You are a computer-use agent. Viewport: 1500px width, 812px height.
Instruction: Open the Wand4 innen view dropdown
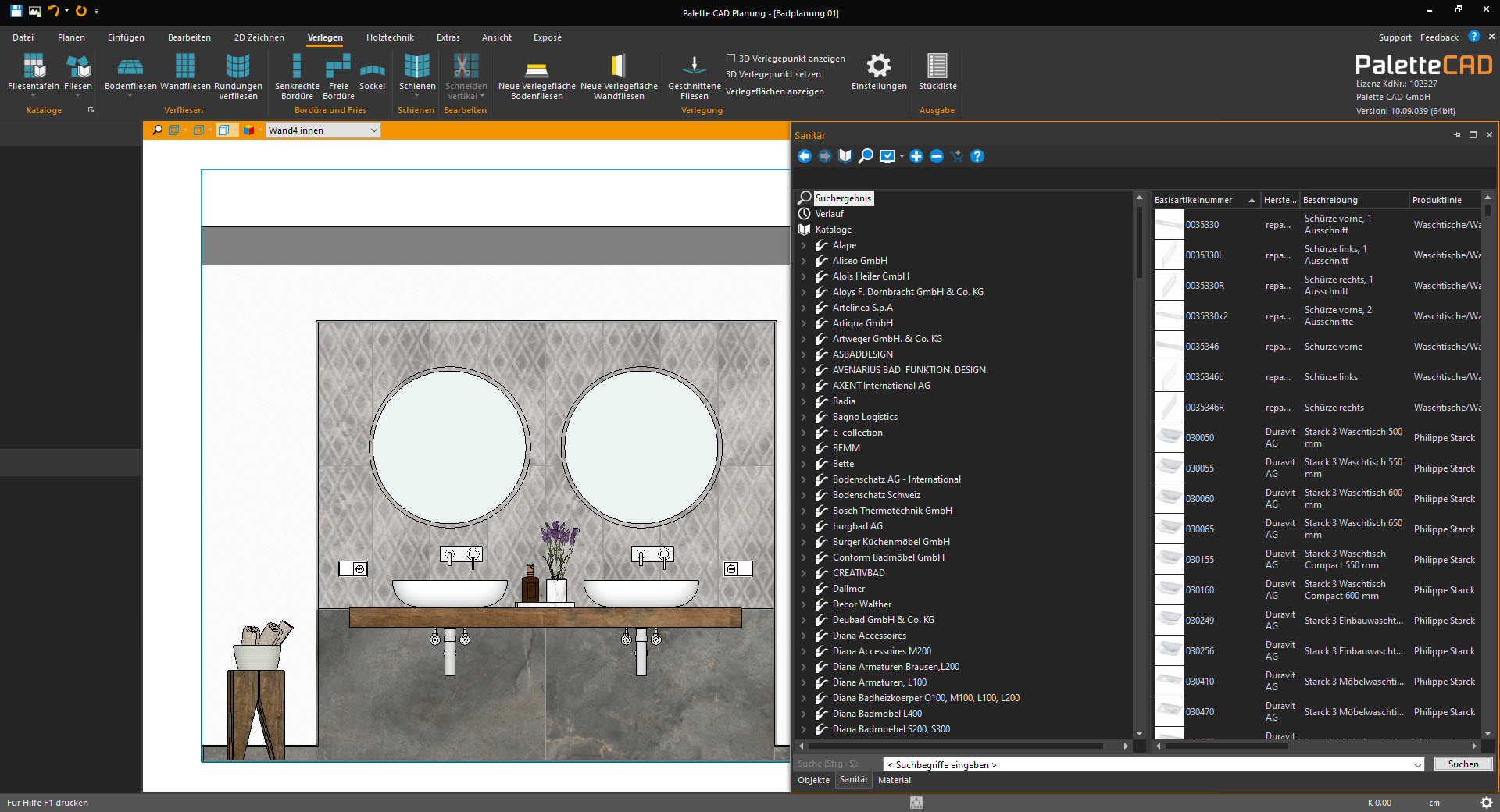(373, 130)
